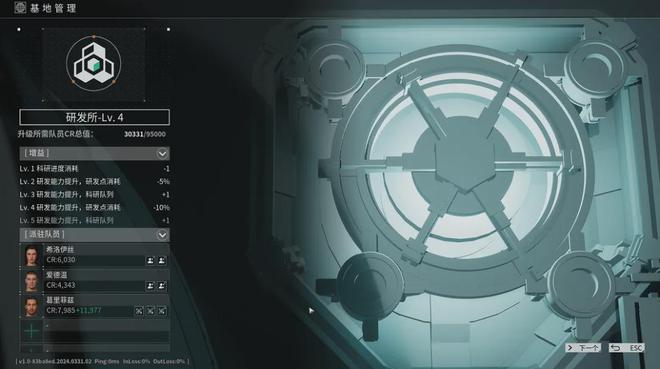Click first skill icon on 希洛伊丝 row
The width and height of the screenshot is (660, 369).
point(150,260)
